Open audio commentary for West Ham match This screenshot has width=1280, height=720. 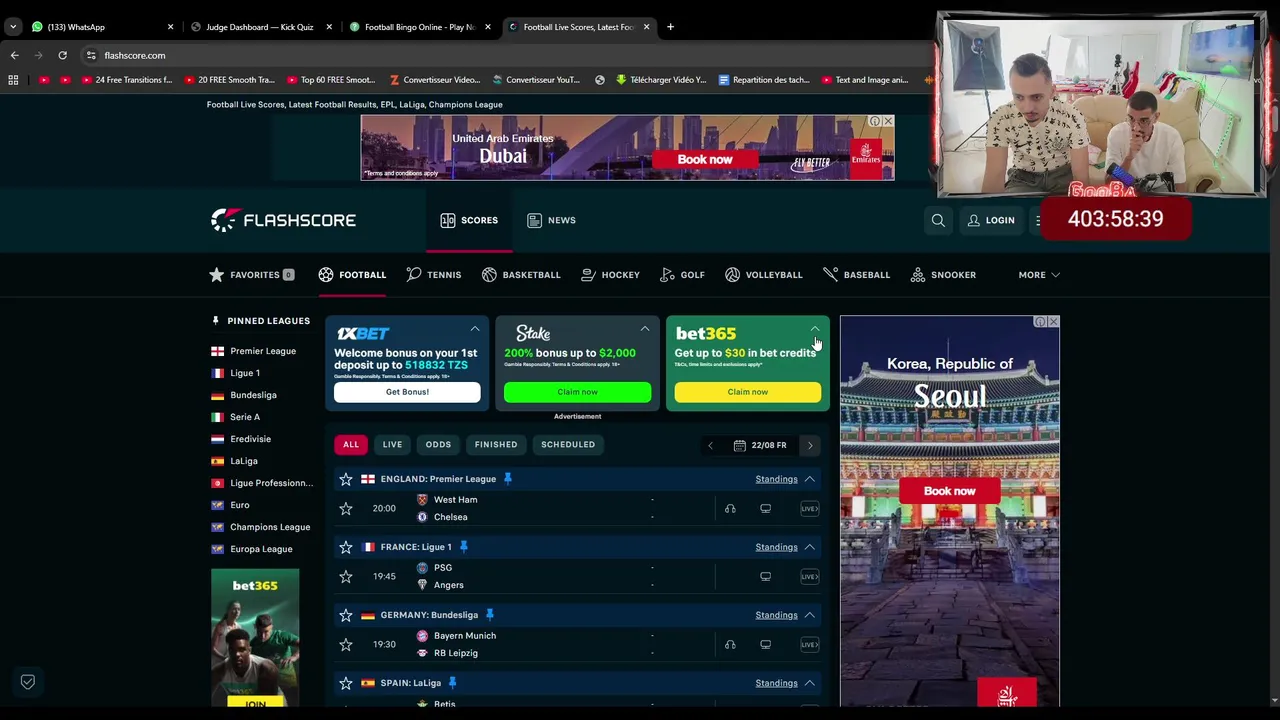730,508
